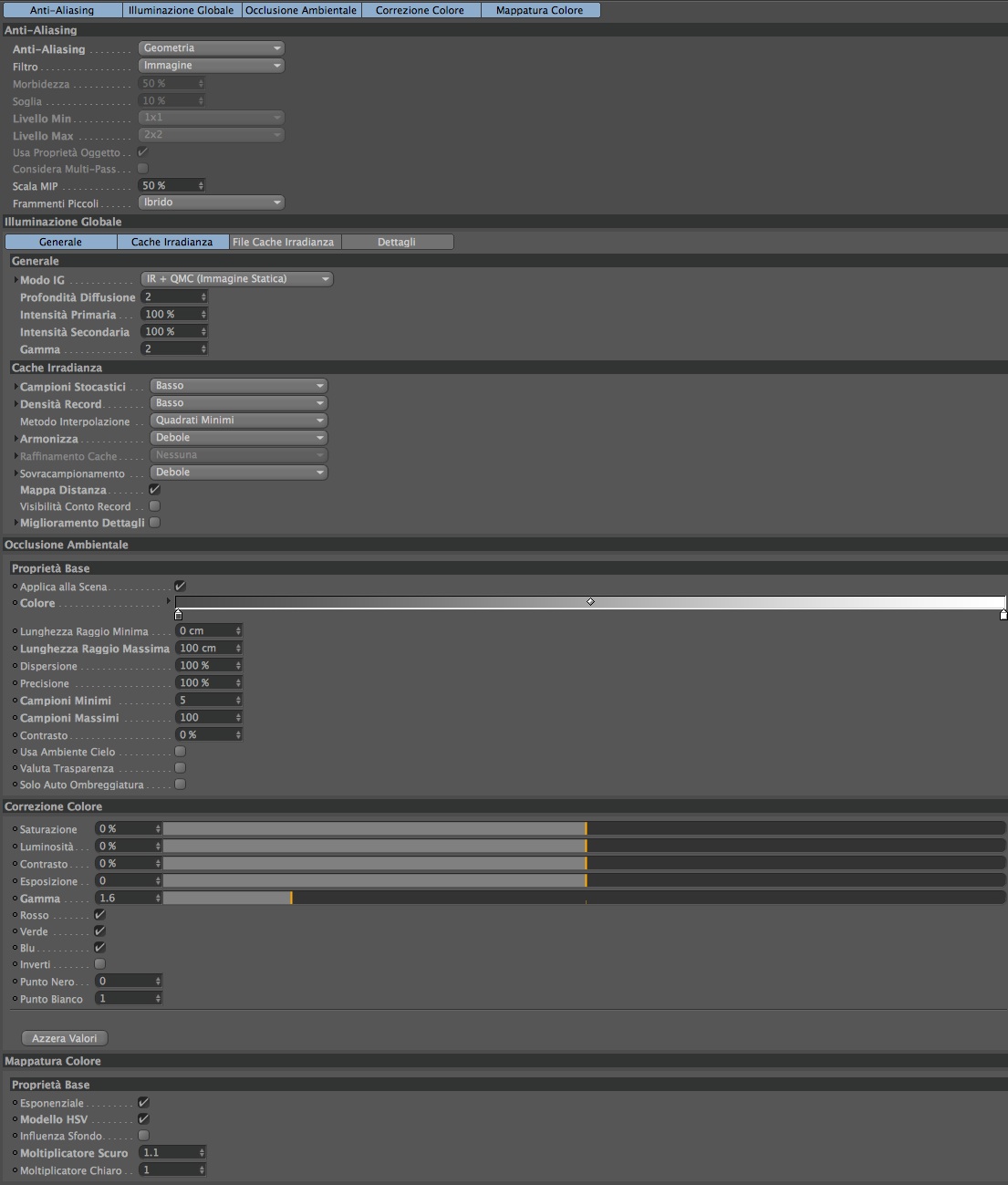The height and width of the screenshot is (1185, 1008).
Task: Click the Azzera Valori button
Action: click(65, 1038)
